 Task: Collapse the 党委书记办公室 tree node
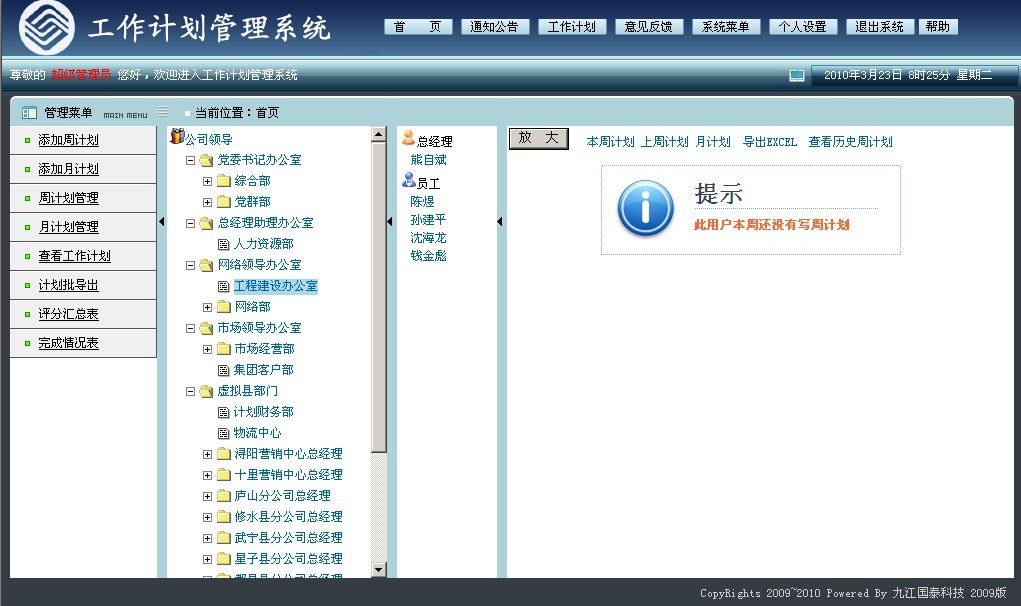point(191,160)
